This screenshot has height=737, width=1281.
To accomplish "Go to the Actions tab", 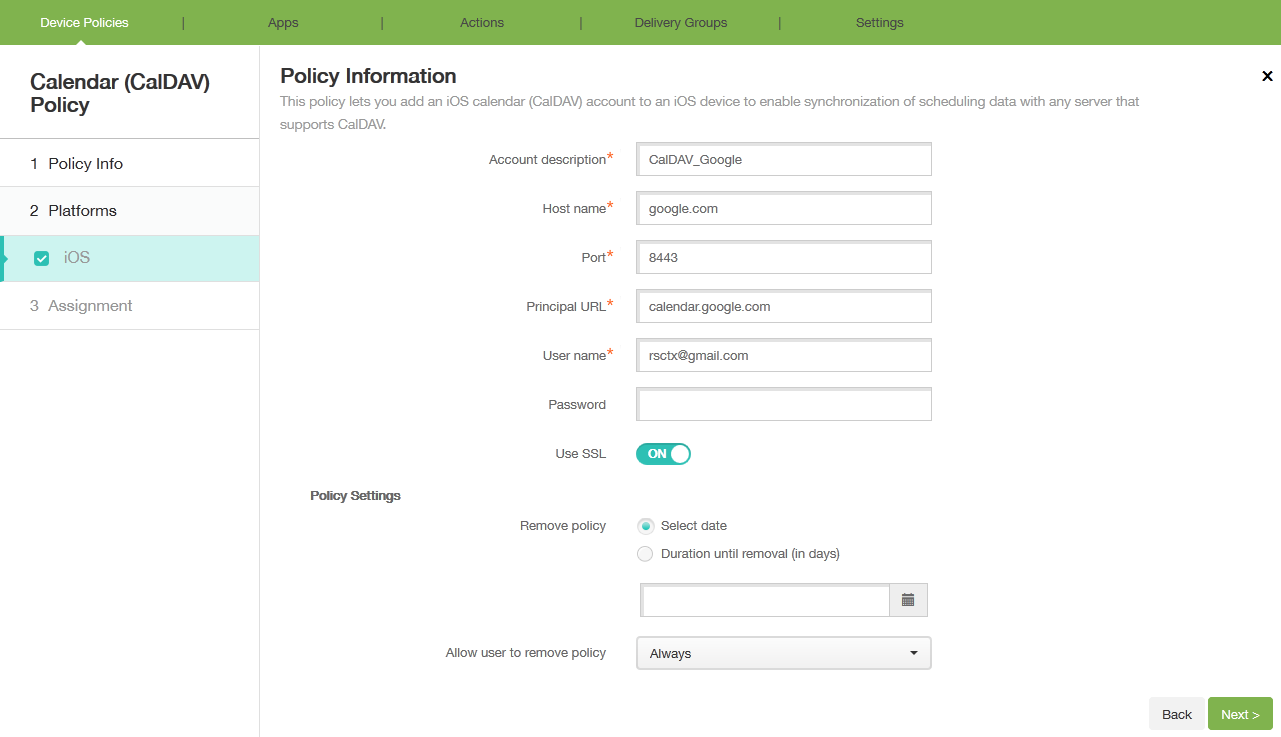I will (x=482, y=22).
